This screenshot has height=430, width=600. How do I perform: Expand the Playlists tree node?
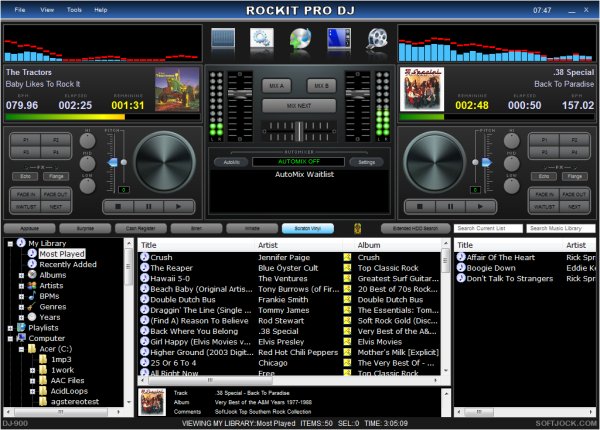point(10,328)
